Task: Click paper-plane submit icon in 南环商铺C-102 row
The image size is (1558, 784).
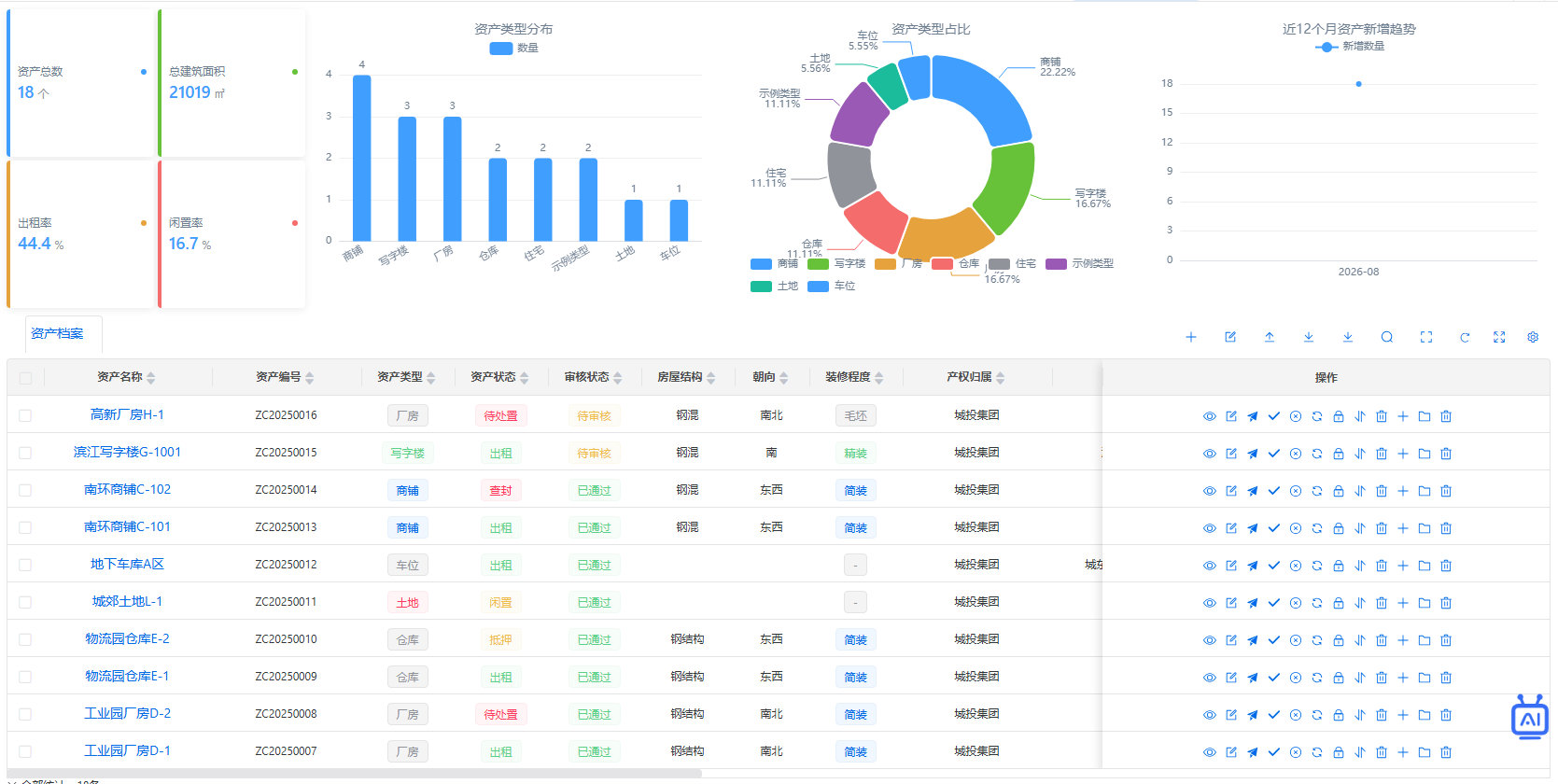Action: pyautogui.click(x=1253, y=491)
